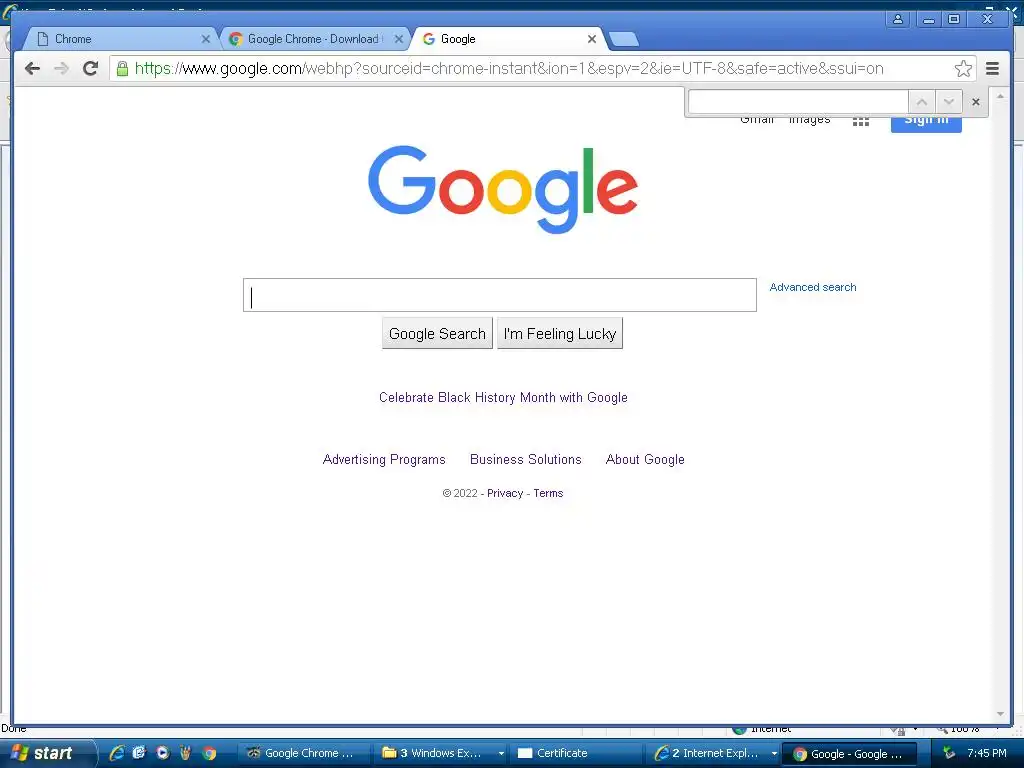Open the Business Solutions link
Viewport: 1024px width, 768px height.
pos(526,460)
